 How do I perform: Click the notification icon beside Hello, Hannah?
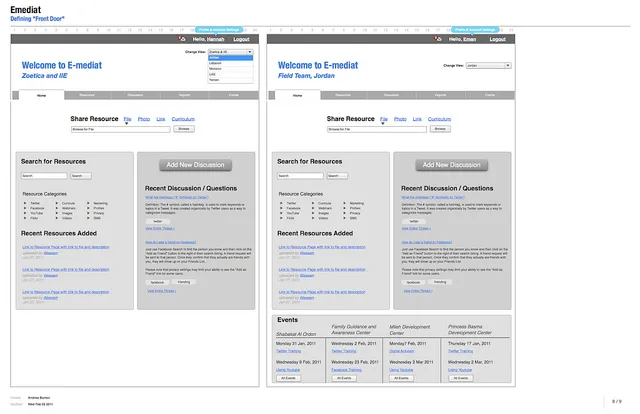[182, 38]
